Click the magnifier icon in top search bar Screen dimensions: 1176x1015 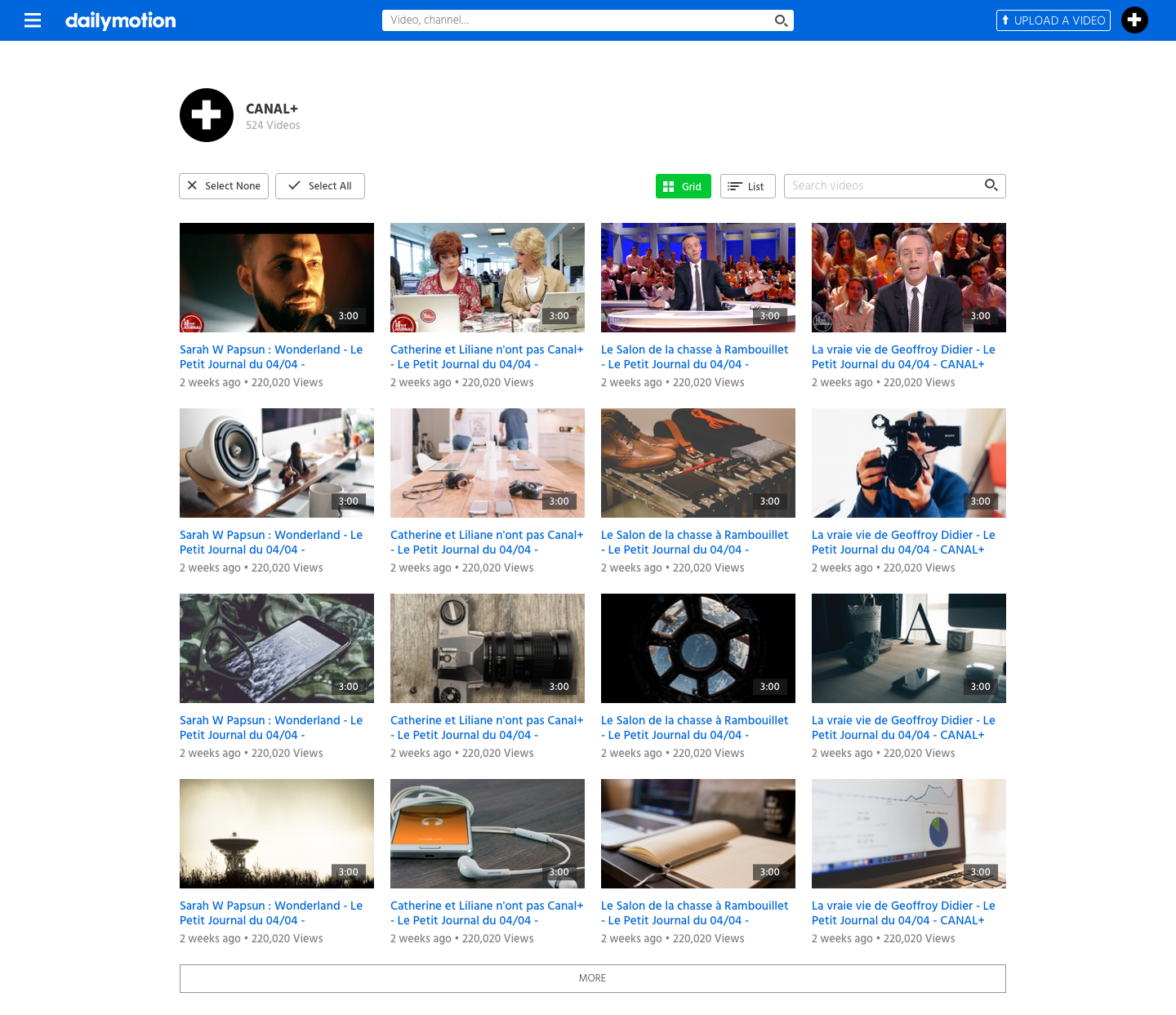point(781,20)
